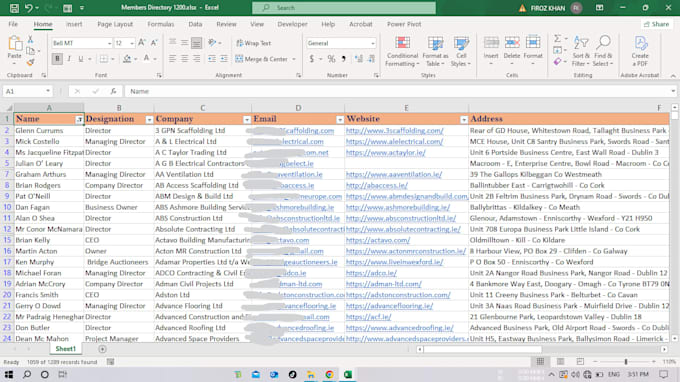680x382 pixels.
Task: Open the Name column filter dropdown
Action: [x=79, y=120]
